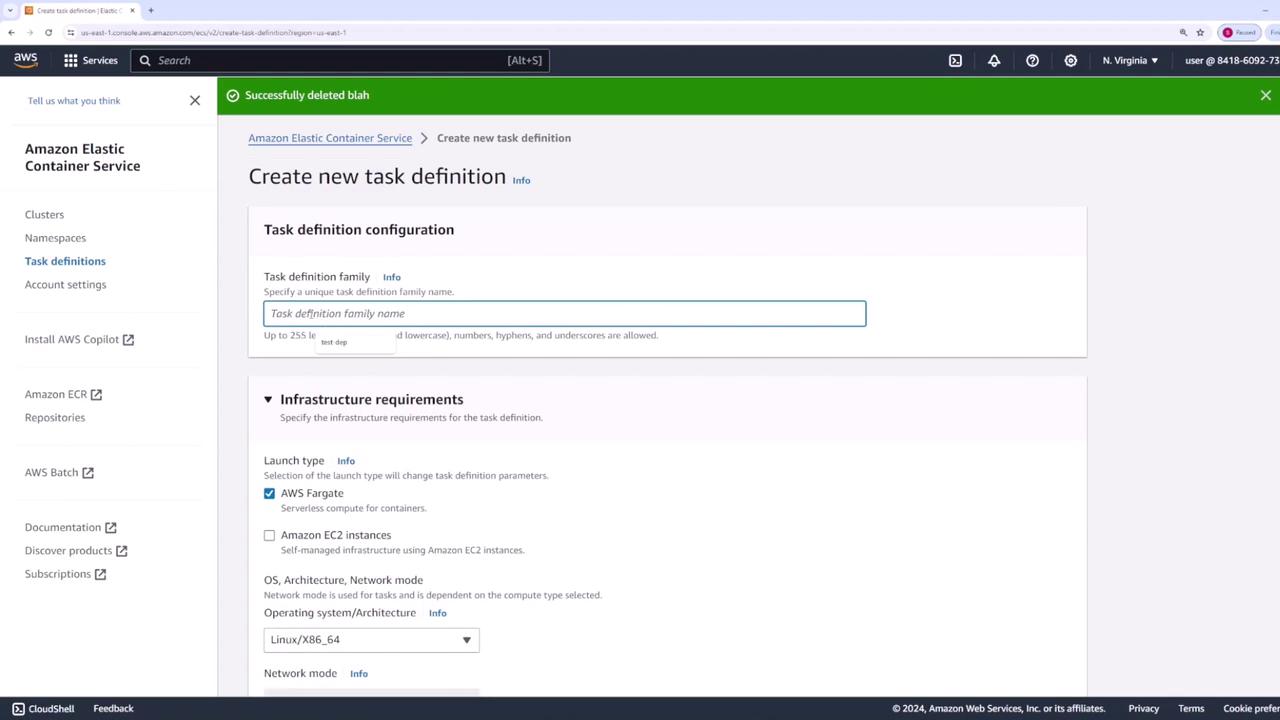Open the settings gear in AWS header
Image resolution: width=1280 pixels, height=720 pixels.
[x=1070, y=60]
